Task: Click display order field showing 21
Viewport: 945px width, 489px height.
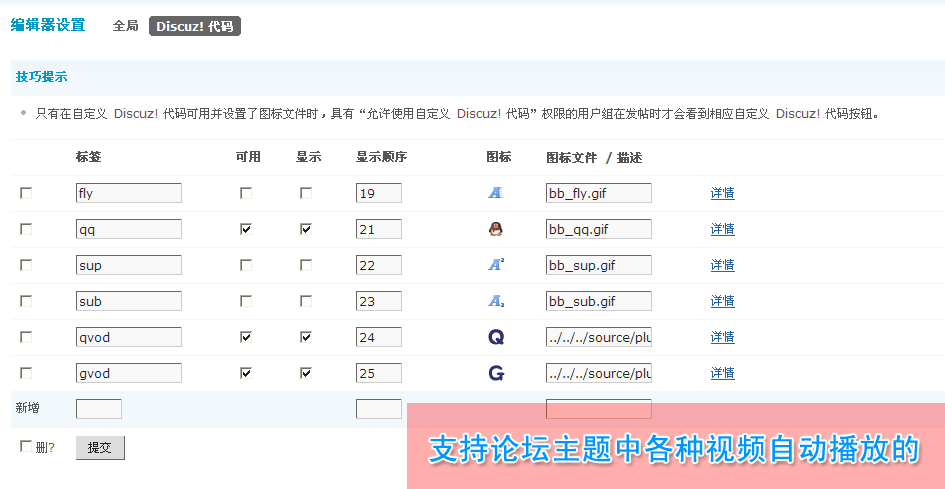Action: coord(378,229)
